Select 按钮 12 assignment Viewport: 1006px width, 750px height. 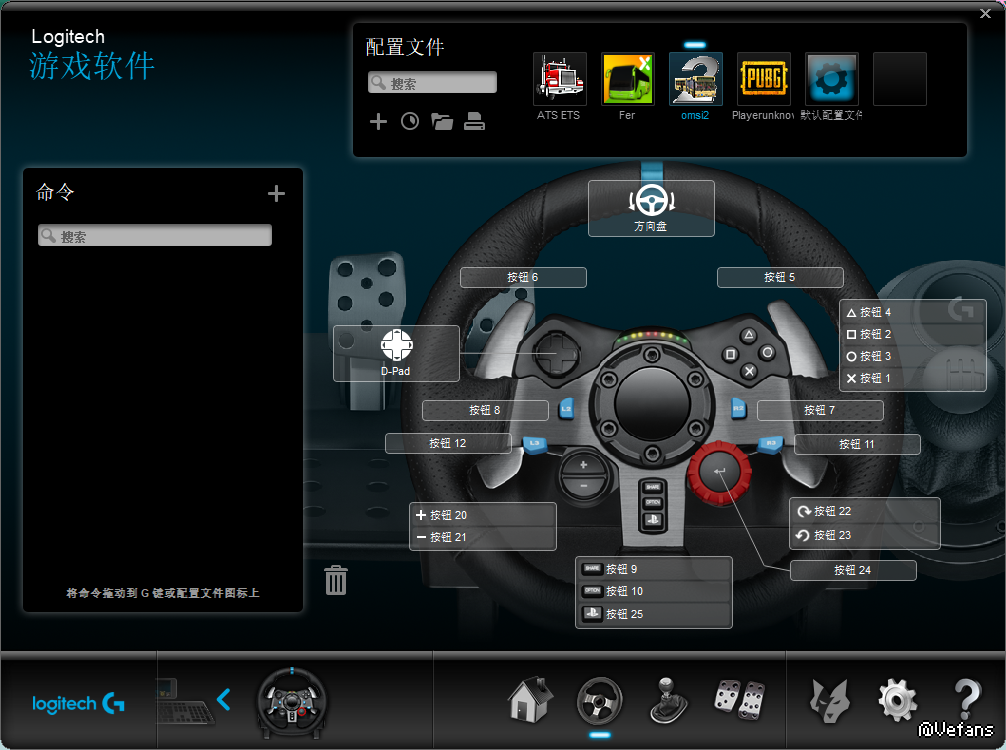click(448, 443)
